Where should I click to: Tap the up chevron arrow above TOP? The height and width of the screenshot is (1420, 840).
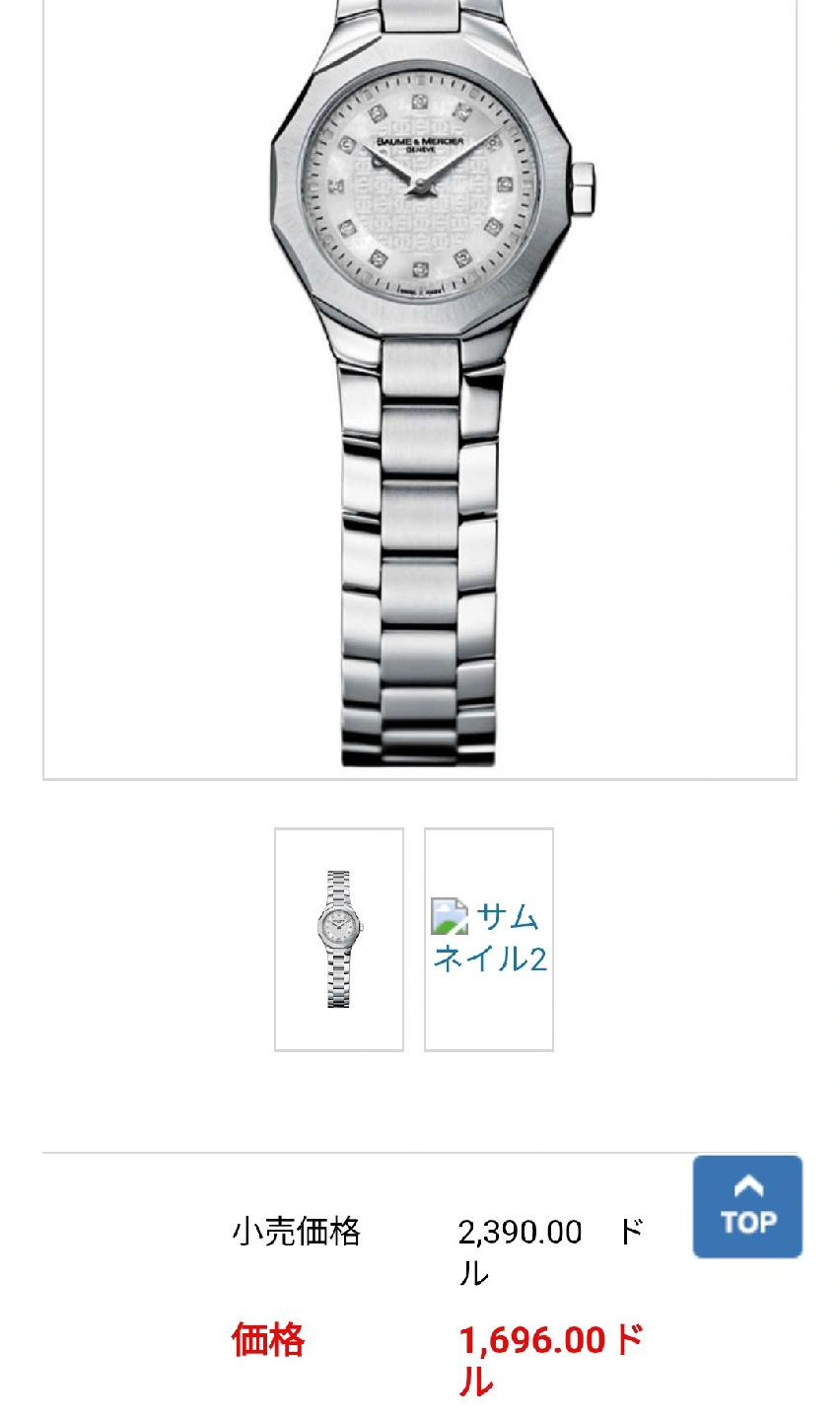[x=748, y=1186]
